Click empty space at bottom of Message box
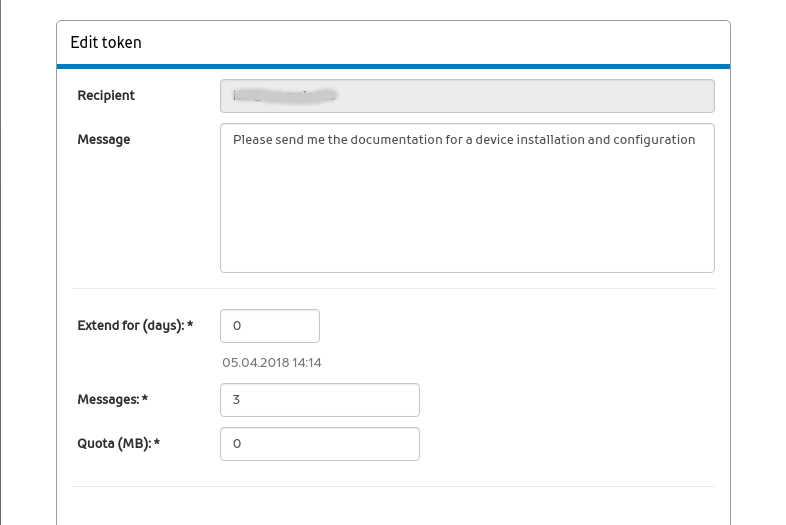786x525 pixels. coord(467,250)
